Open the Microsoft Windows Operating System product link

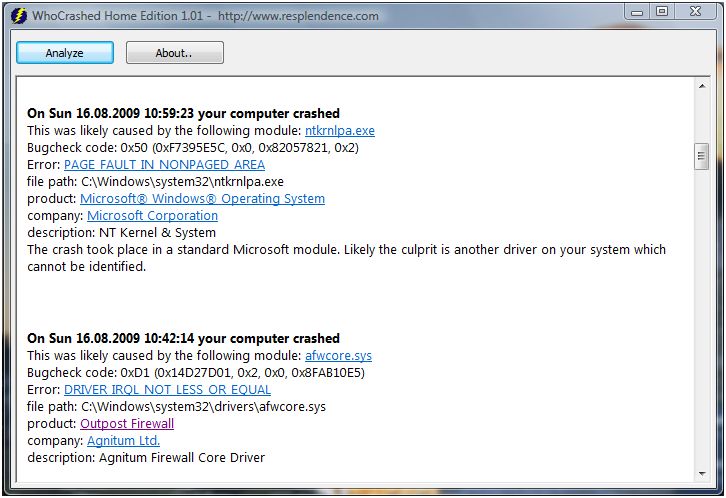[x=202, y=199]
